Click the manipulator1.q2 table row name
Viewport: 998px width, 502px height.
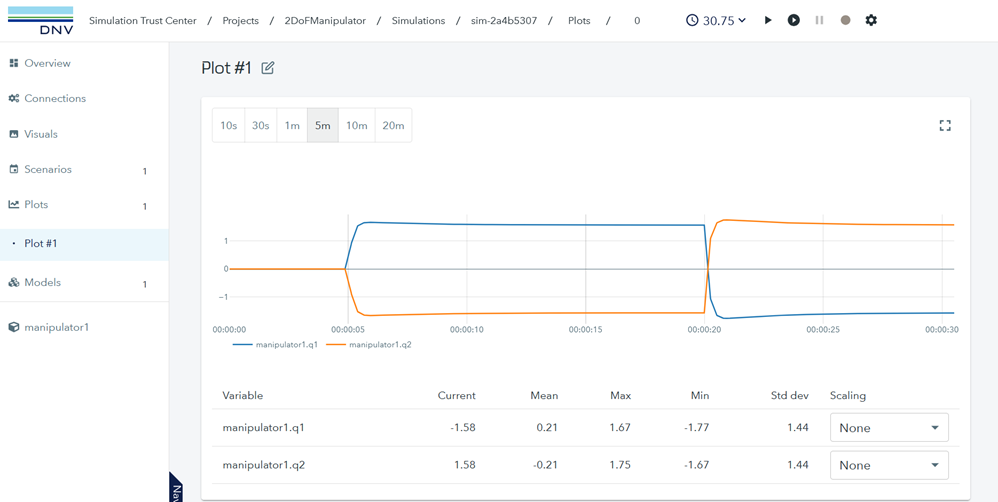point(264,465)
